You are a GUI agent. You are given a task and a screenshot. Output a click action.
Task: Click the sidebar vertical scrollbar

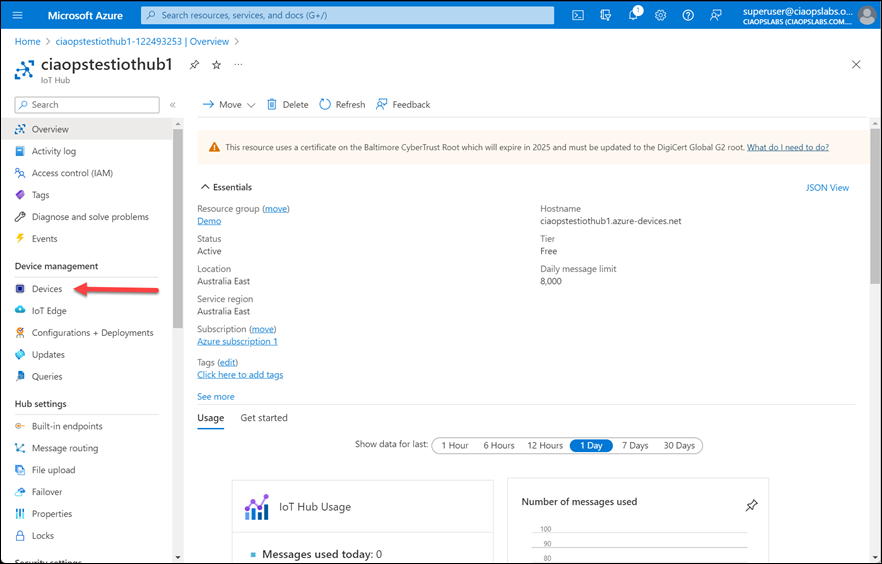tap(177, 230)
